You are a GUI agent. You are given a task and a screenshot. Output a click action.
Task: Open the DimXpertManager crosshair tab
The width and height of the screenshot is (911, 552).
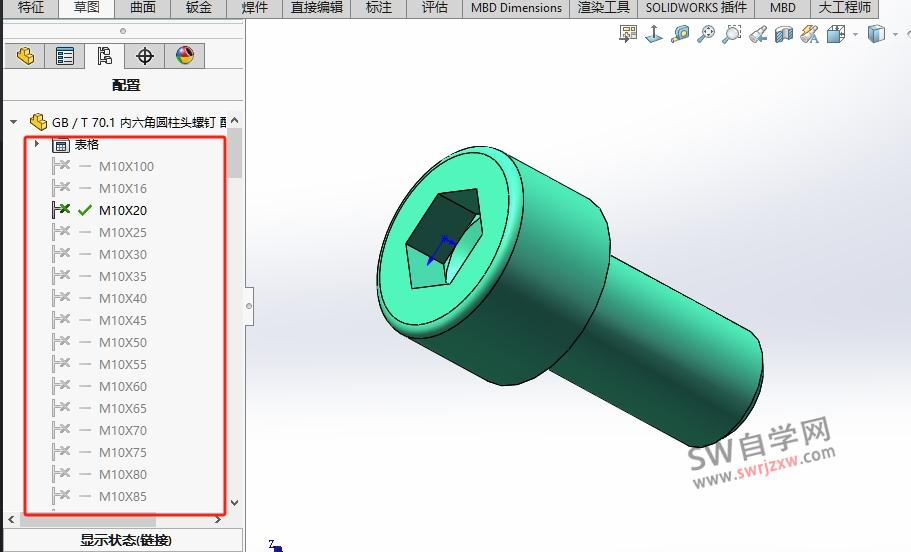click(x=145, y=56)
